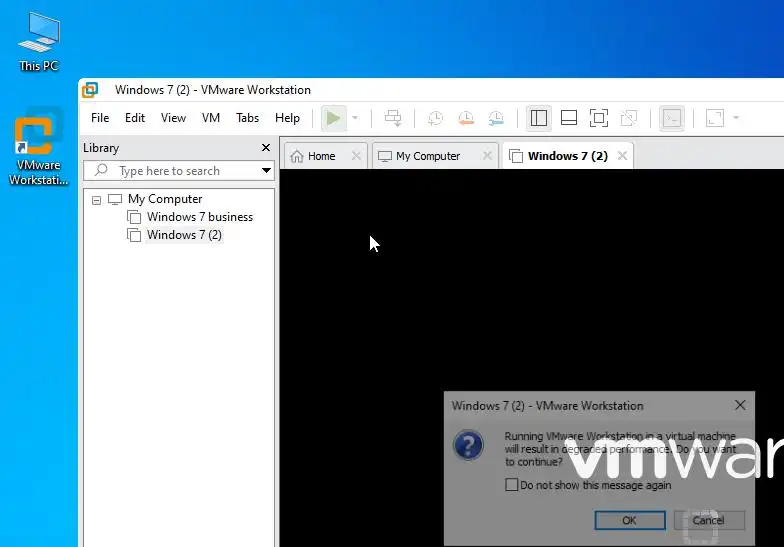Revert virtual machine to snapshot icon

point(466,118)
